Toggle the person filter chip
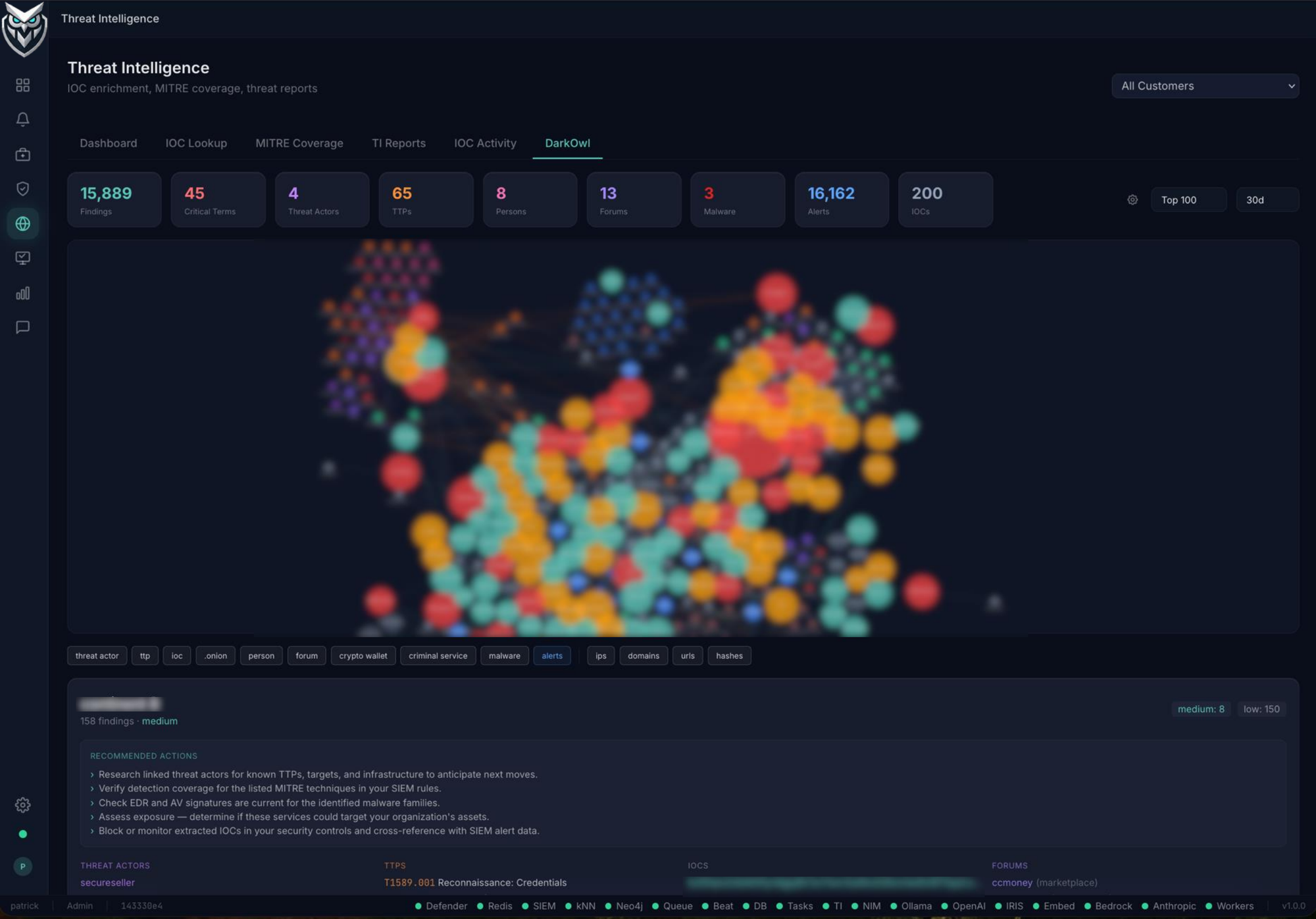1316x919 pixels. (x=261, y=656)
